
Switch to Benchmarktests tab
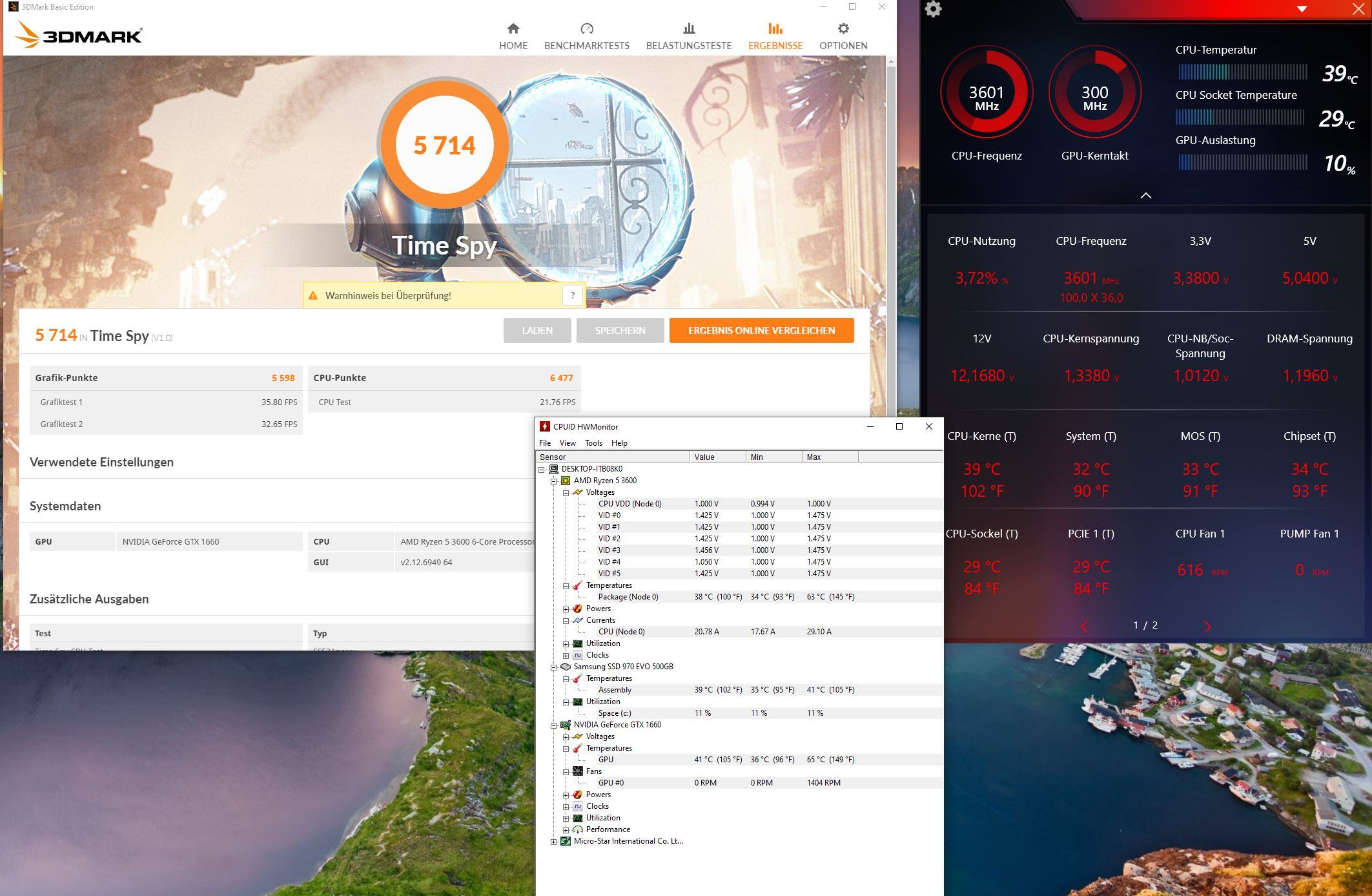(586, 36)
